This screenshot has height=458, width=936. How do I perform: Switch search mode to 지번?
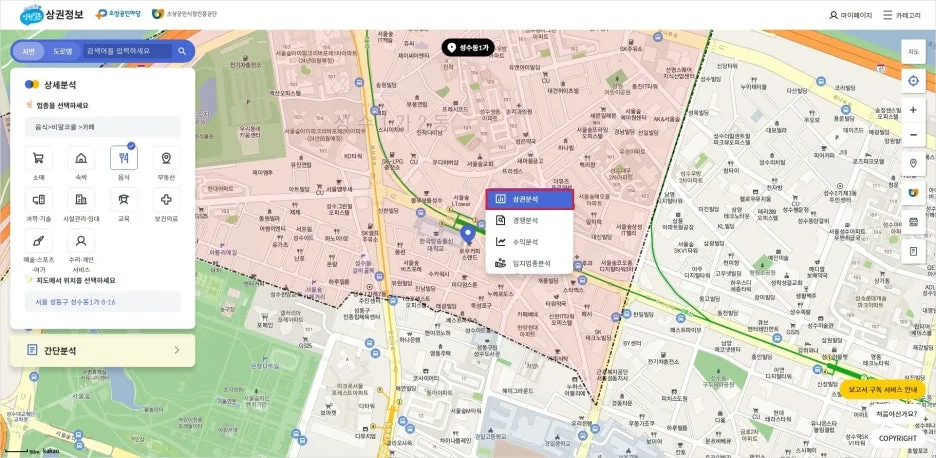(29, 51)
